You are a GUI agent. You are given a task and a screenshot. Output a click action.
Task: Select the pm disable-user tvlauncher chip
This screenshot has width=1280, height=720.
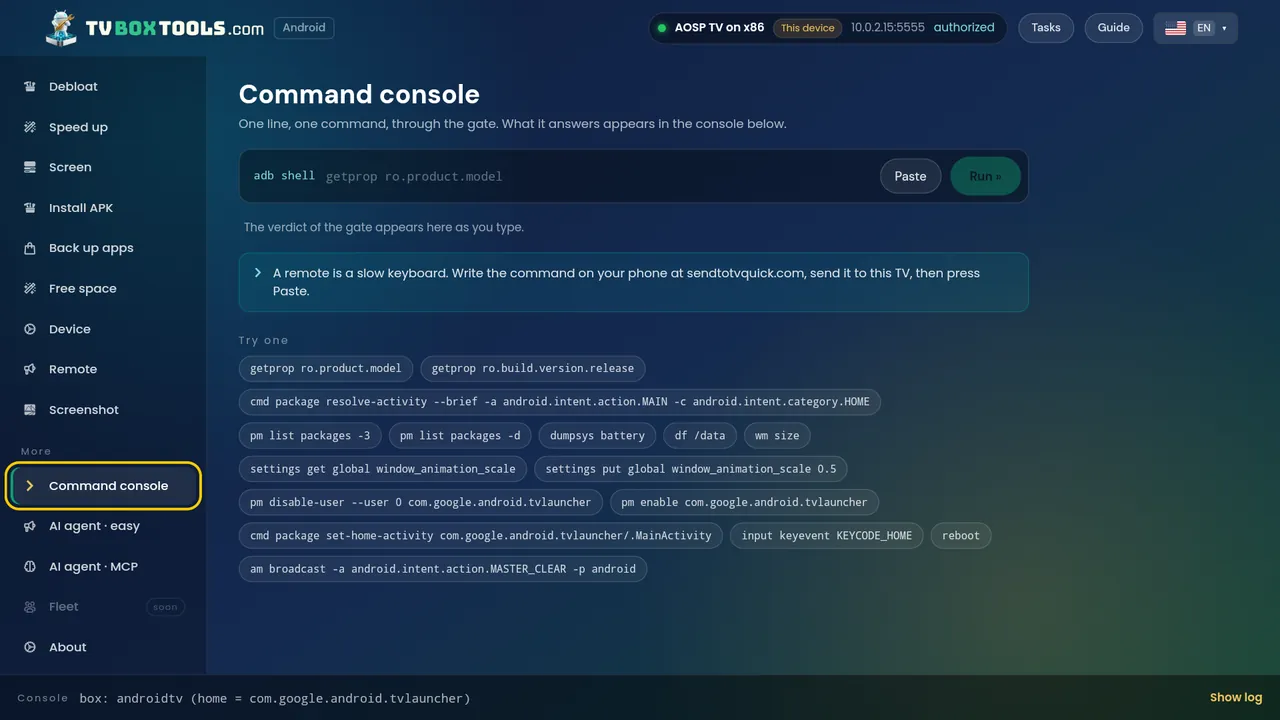(420, 502)
